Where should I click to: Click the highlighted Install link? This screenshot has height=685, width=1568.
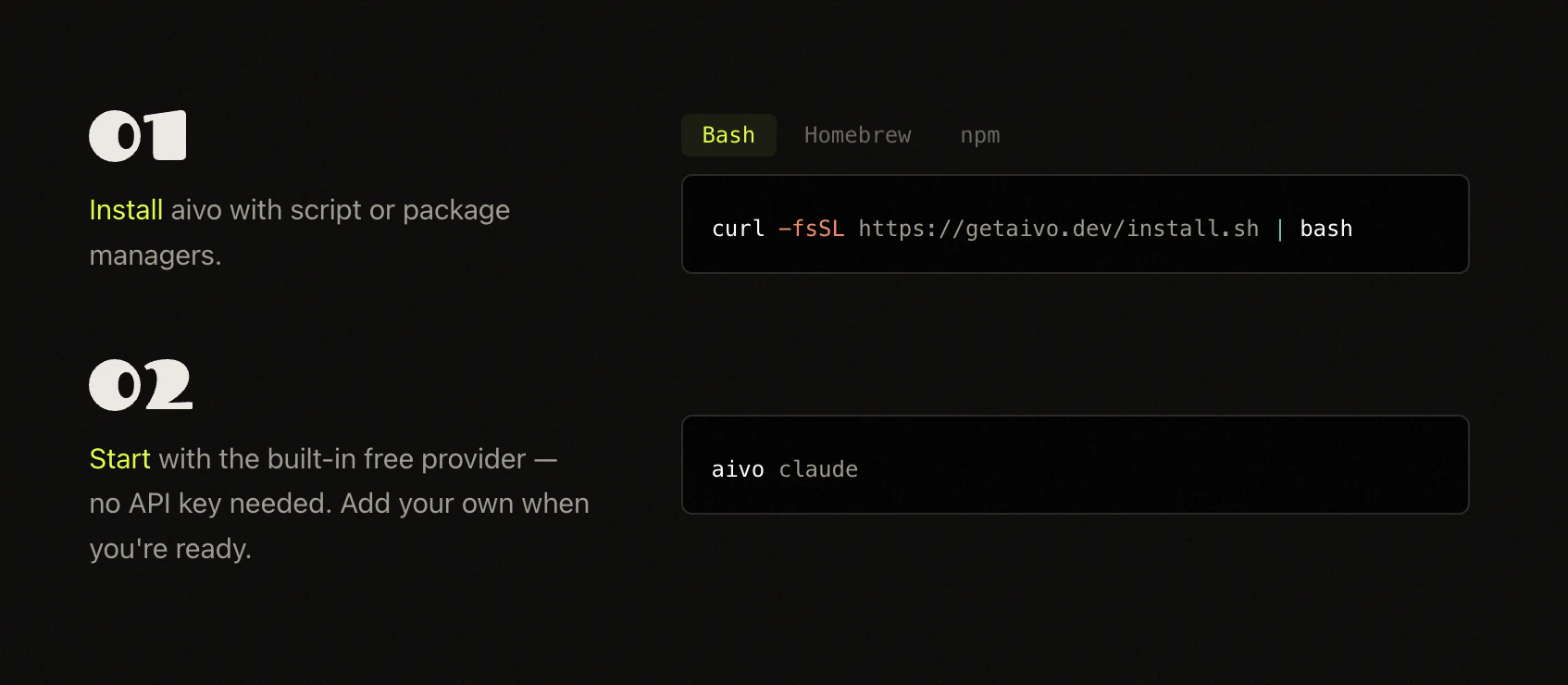[x=125, y=210]
